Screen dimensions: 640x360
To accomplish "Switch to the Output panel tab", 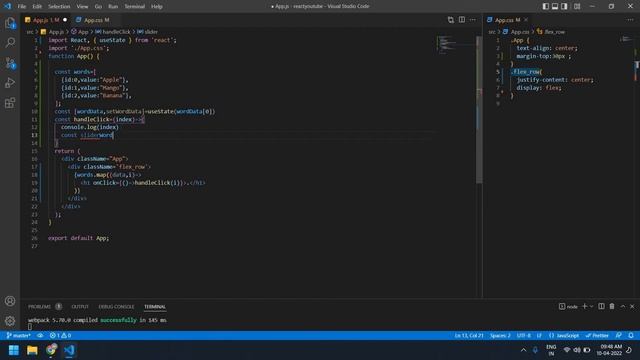I will (80, 307).
